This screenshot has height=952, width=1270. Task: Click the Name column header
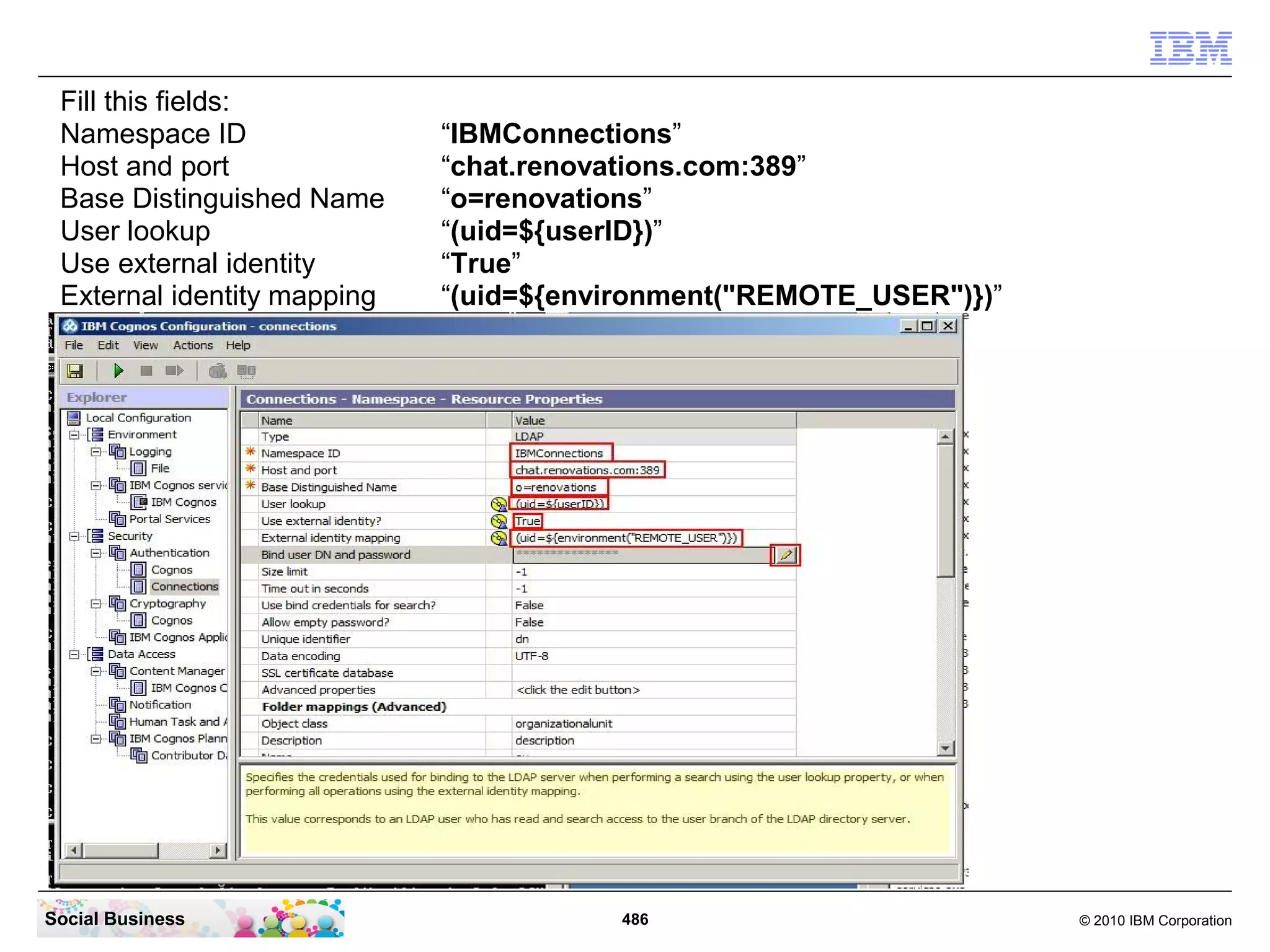[372, 420]
